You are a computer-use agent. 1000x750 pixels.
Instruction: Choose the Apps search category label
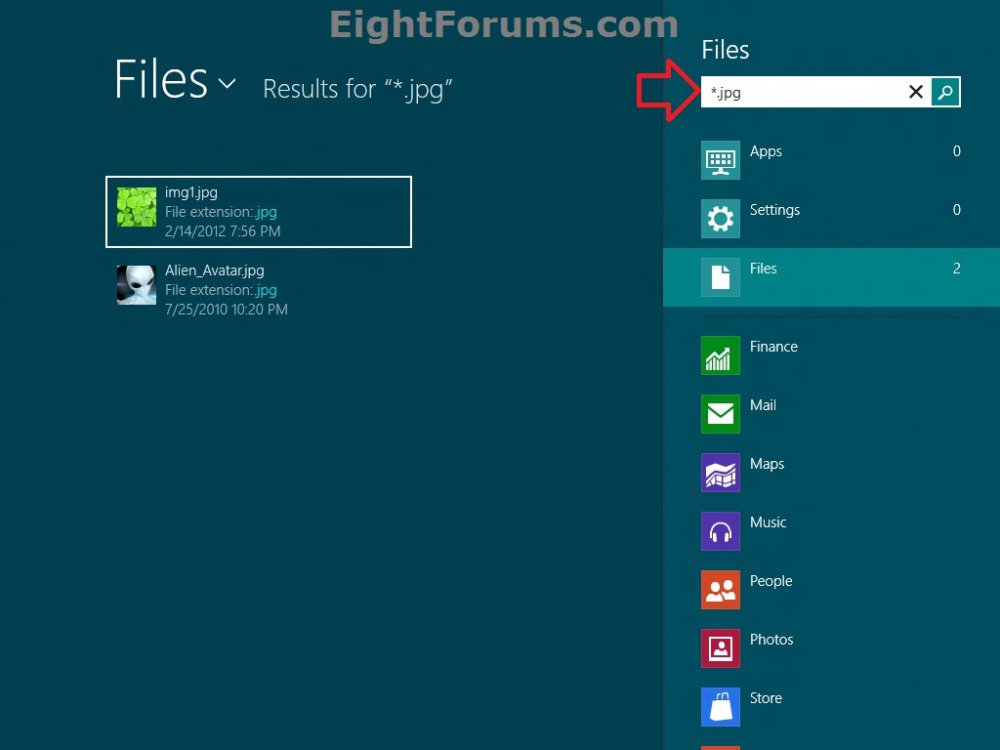point(766,152)
